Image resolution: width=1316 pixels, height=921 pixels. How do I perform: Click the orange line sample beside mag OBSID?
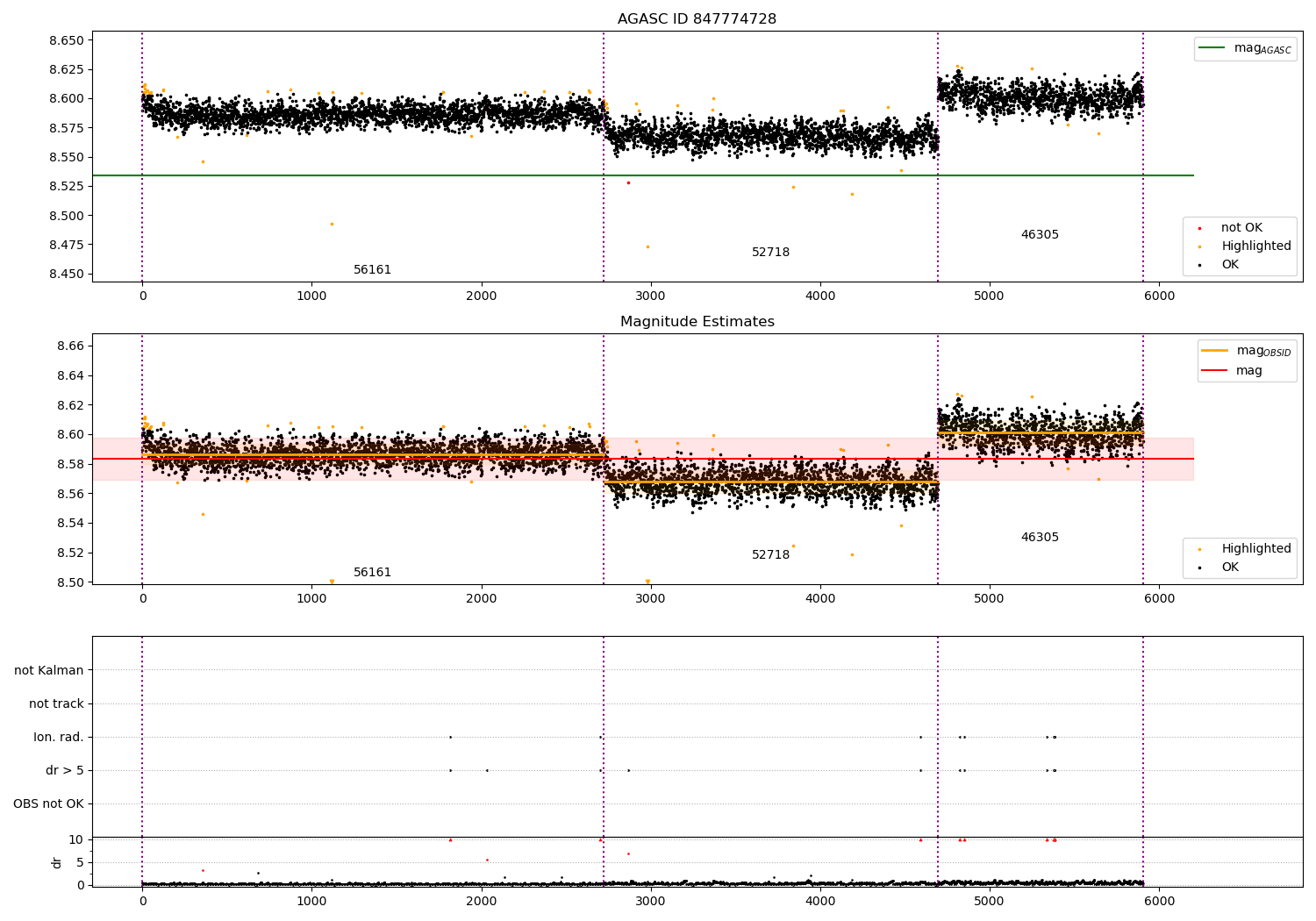[x=1214, y=351]
